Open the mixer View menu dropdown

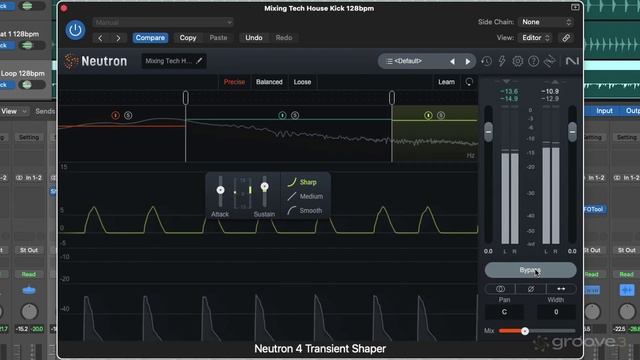[x=13, y=111]
